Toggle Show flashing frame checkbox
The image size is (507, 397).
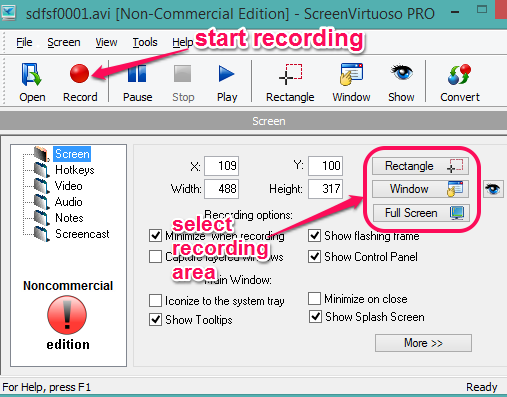point(314,235)
